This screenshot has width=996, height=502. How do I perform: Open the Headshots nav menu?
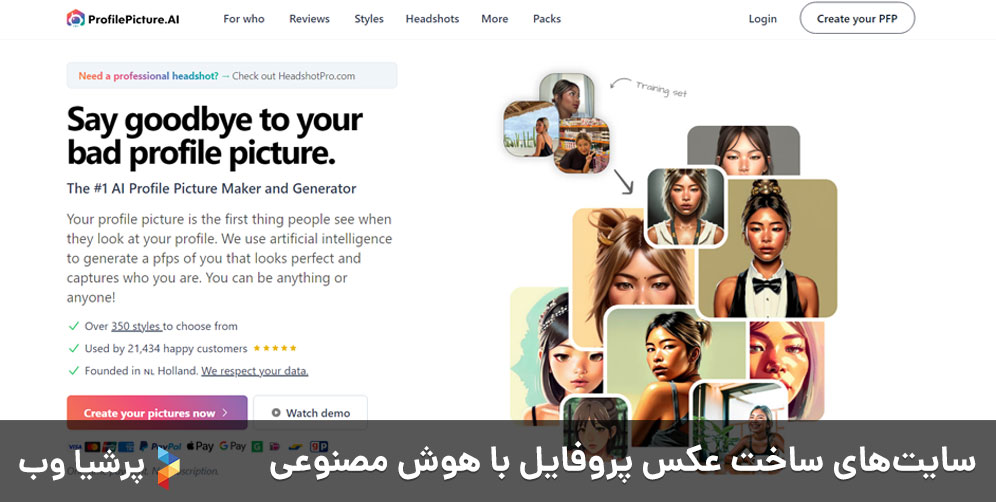pyautogui.click(x=433, y=18)
